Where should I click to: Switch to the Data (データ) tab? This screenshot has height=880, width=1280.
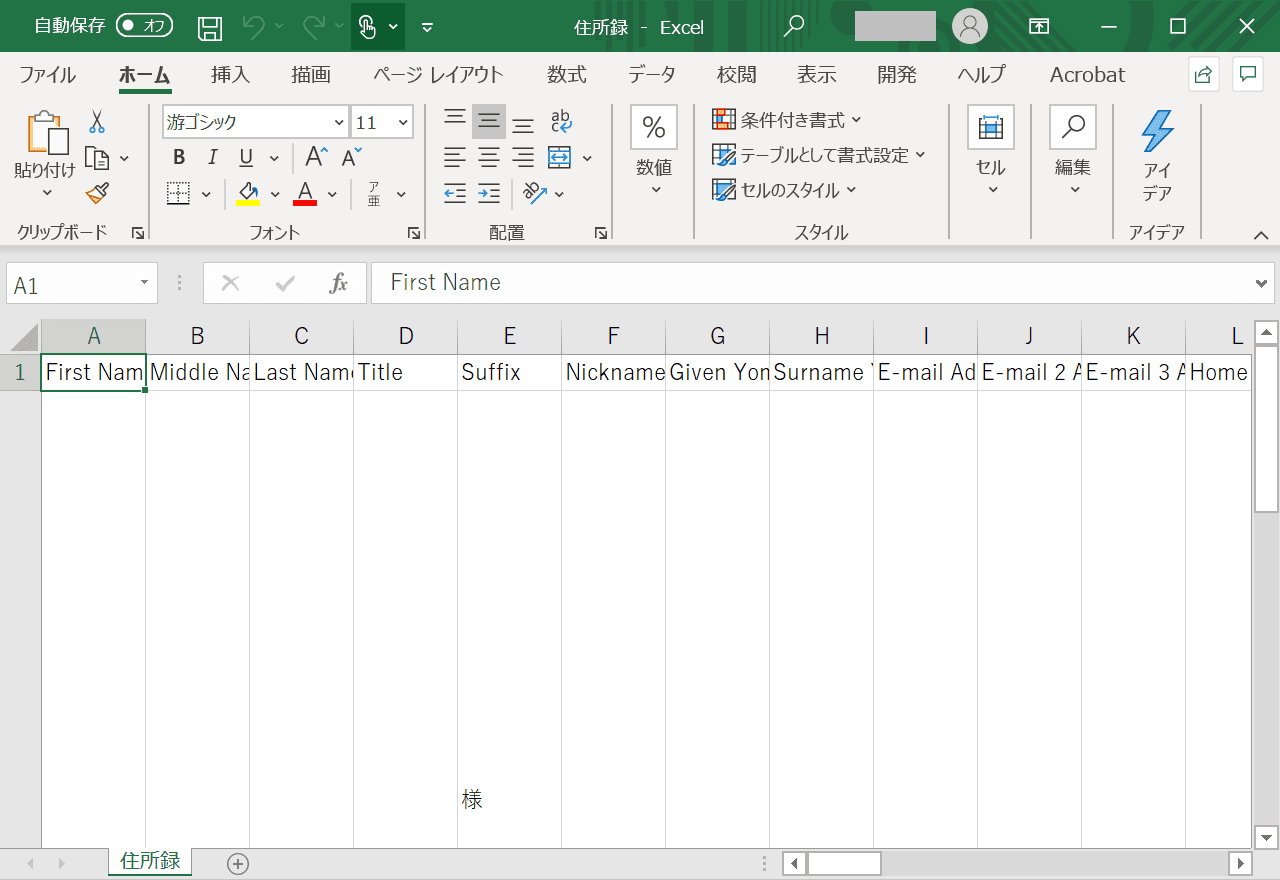pos(652,74)
